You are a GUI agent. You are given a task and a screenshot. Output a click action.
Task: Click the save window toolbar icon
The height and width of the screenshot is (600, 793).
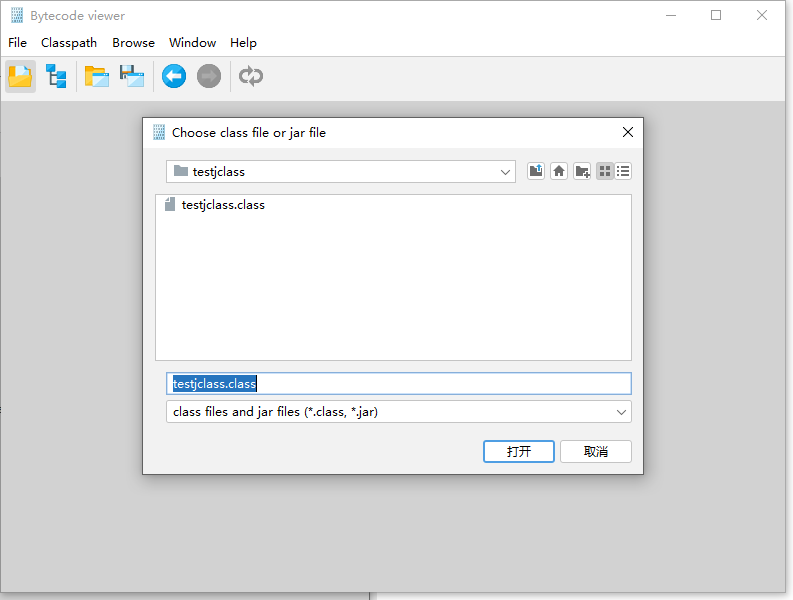coord(131,76)
